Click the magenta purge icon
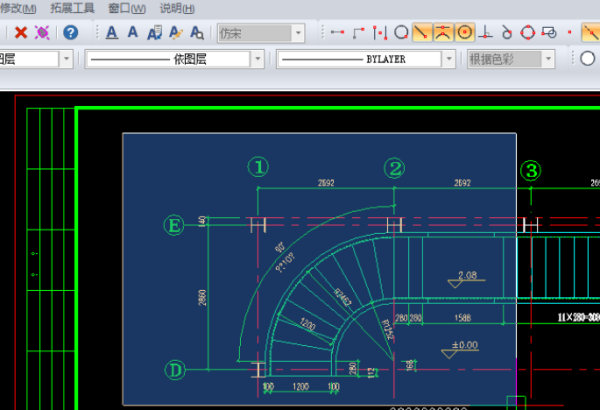This screenshot has height=410, width=600. pos(42,33)
